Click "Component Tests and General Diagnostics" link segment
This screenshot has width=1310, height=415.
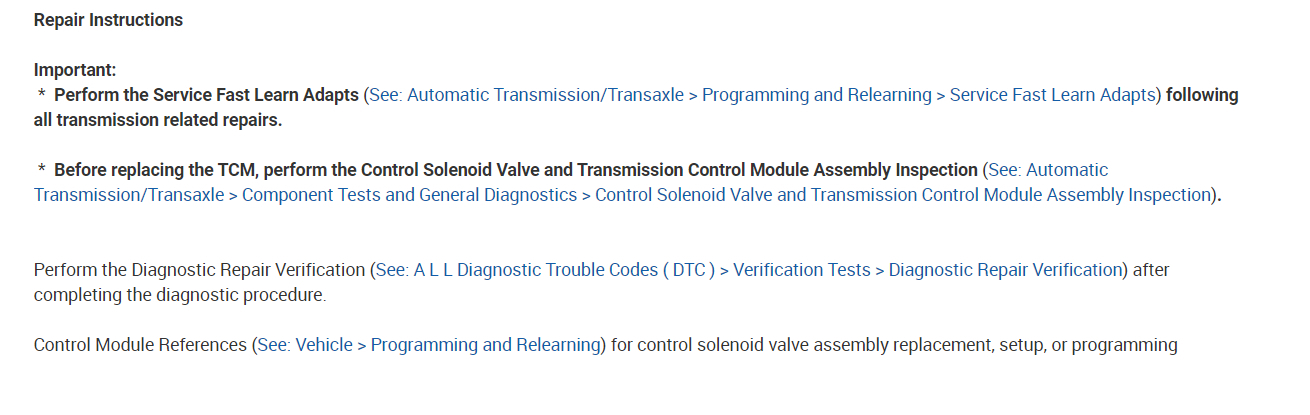click(x=409, y=195)
